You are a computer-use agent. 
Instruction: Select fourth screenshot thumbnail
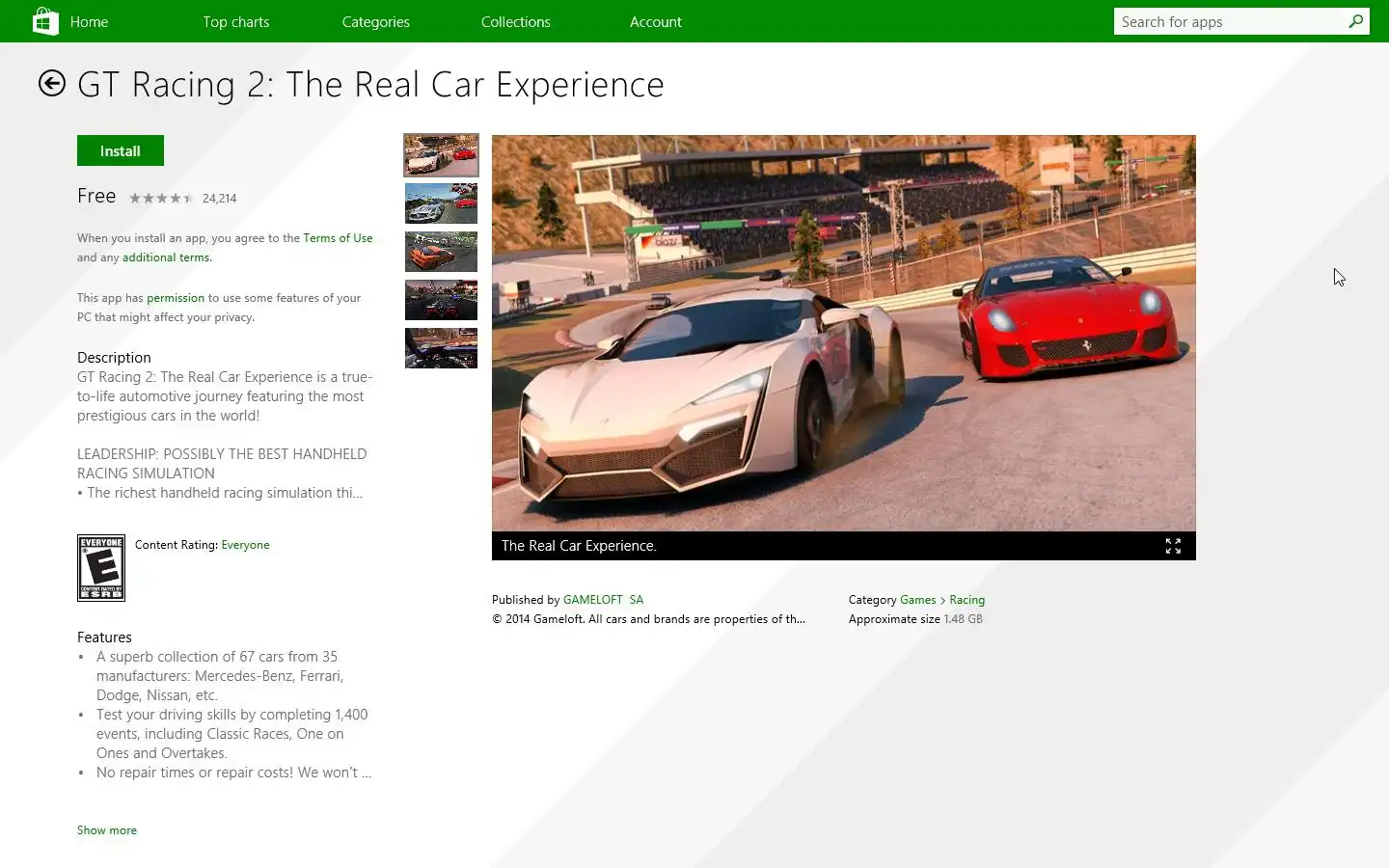441,300
